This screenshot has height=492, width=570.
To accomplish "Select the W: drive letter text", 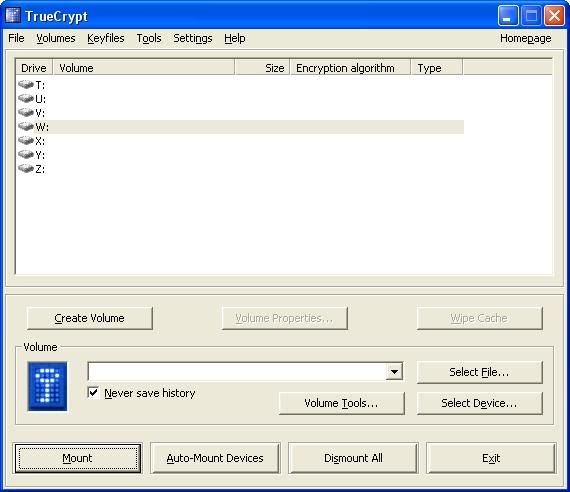I will pyautogui.click(x=42, y=127).
